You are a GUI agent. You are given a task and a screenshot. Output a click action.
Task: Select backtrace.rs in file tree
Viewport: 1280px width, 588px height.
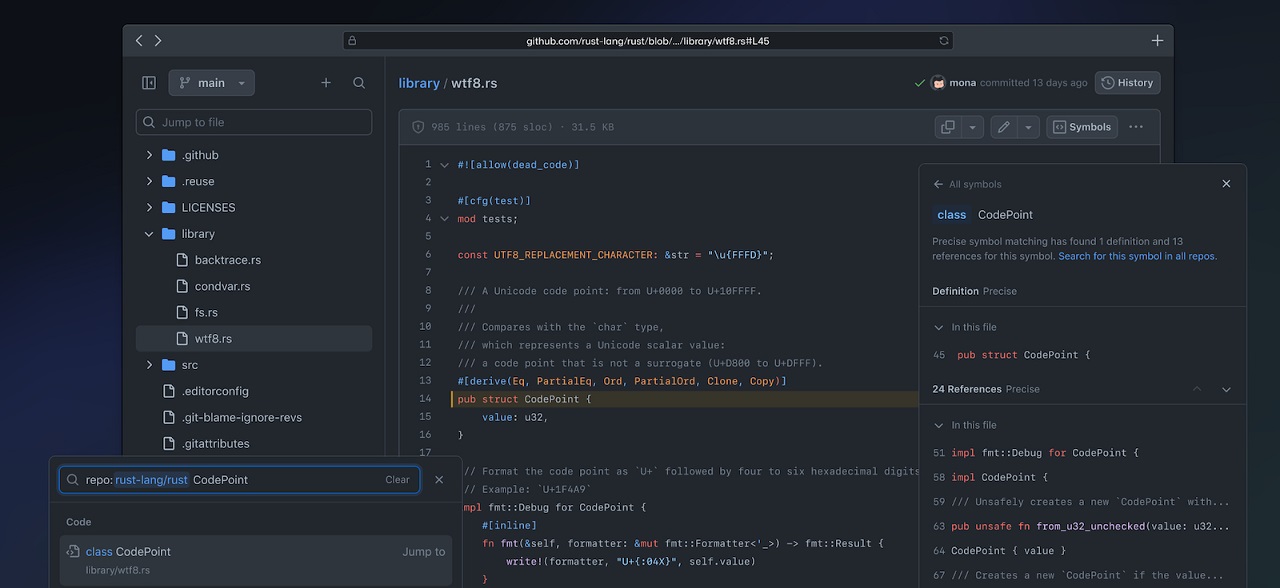(x=227, y=260)
